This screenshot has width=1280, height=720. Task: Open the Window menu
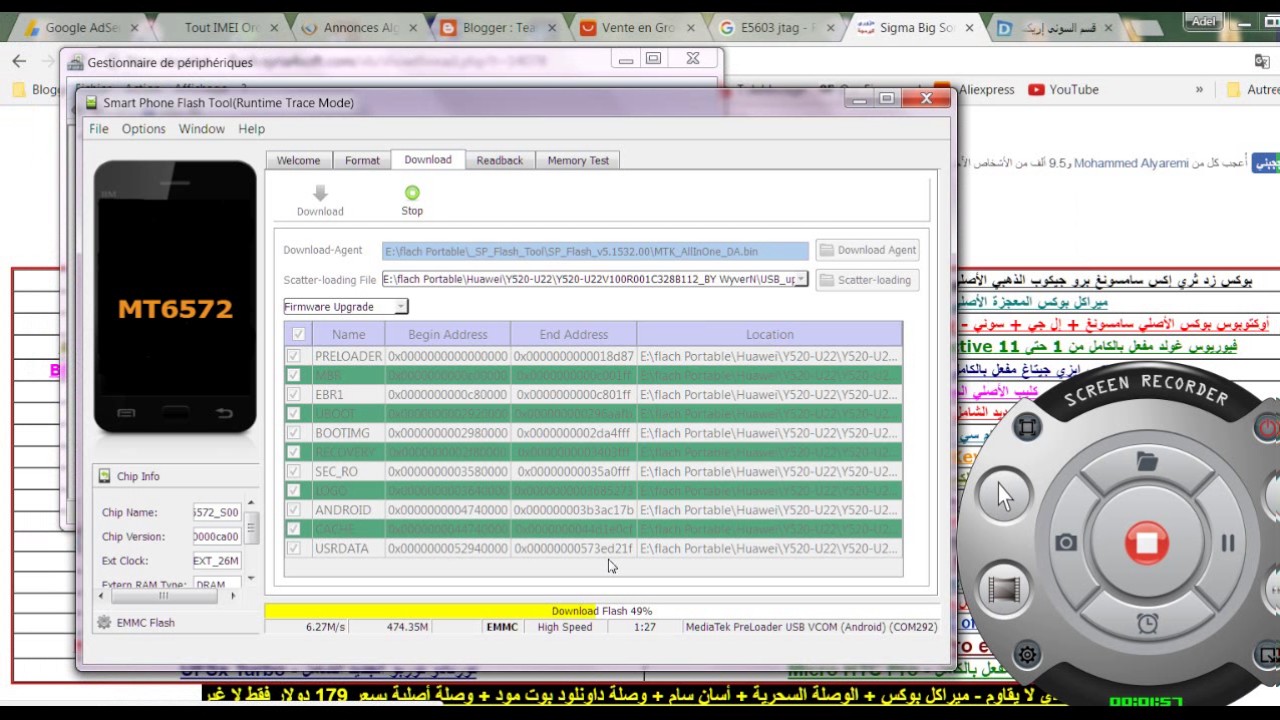click(201, 129)
